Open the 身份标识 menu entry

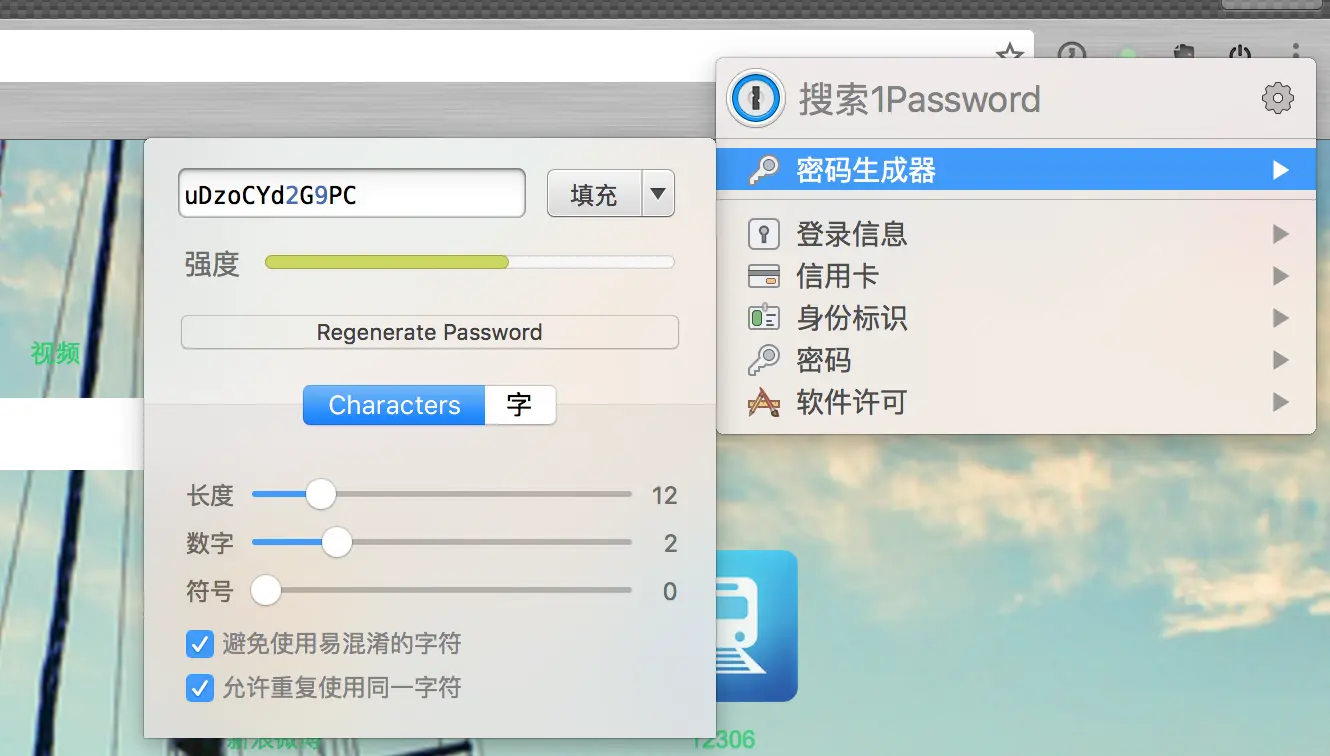[x=1016, y=318]
